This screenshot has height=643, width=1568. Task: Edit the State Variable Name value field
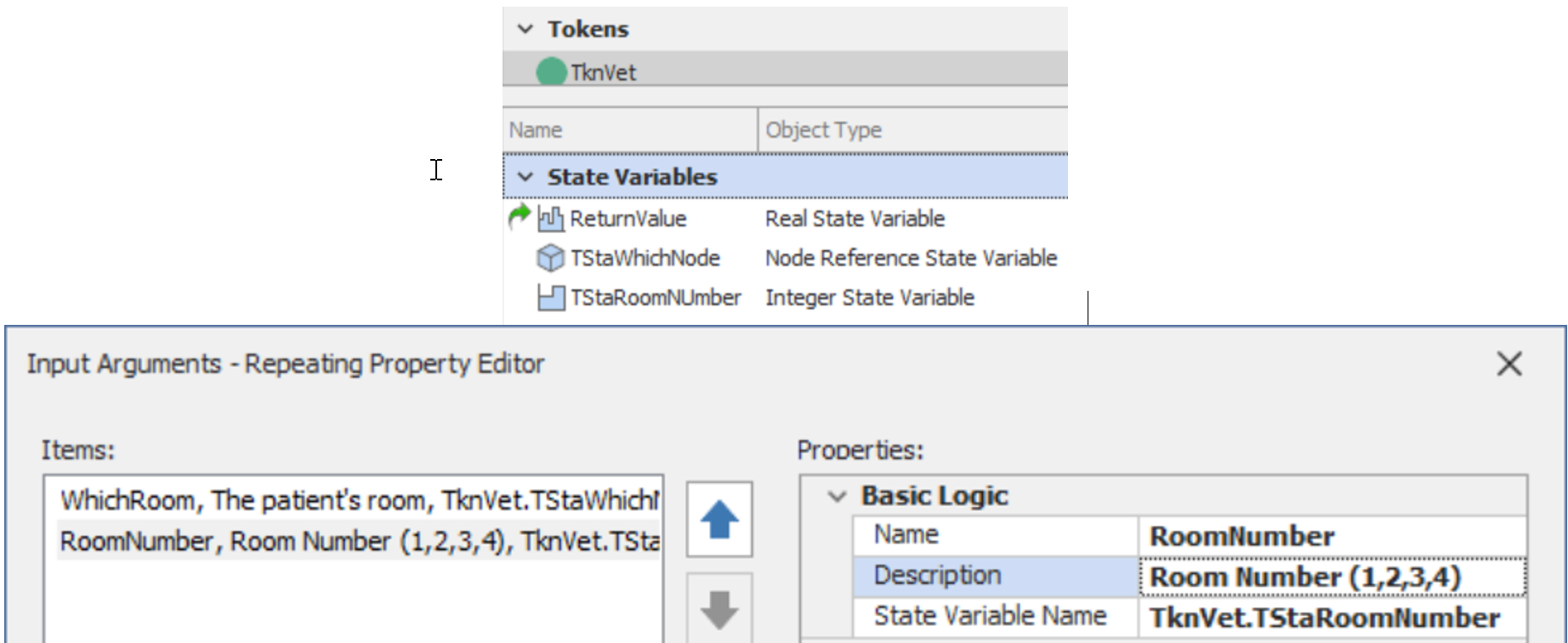tap(1332, 617)
